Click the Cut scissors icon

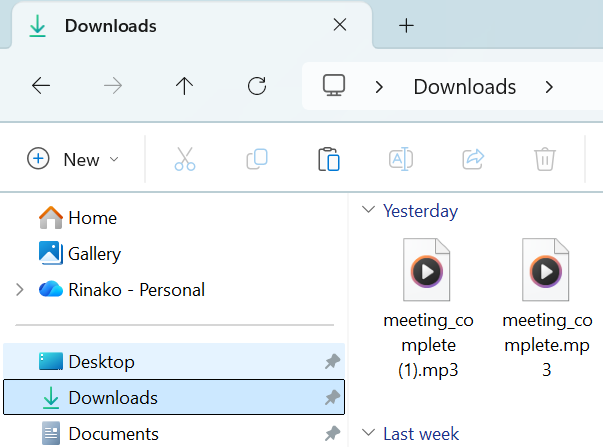pyautogui.click(x=185, y=159)
